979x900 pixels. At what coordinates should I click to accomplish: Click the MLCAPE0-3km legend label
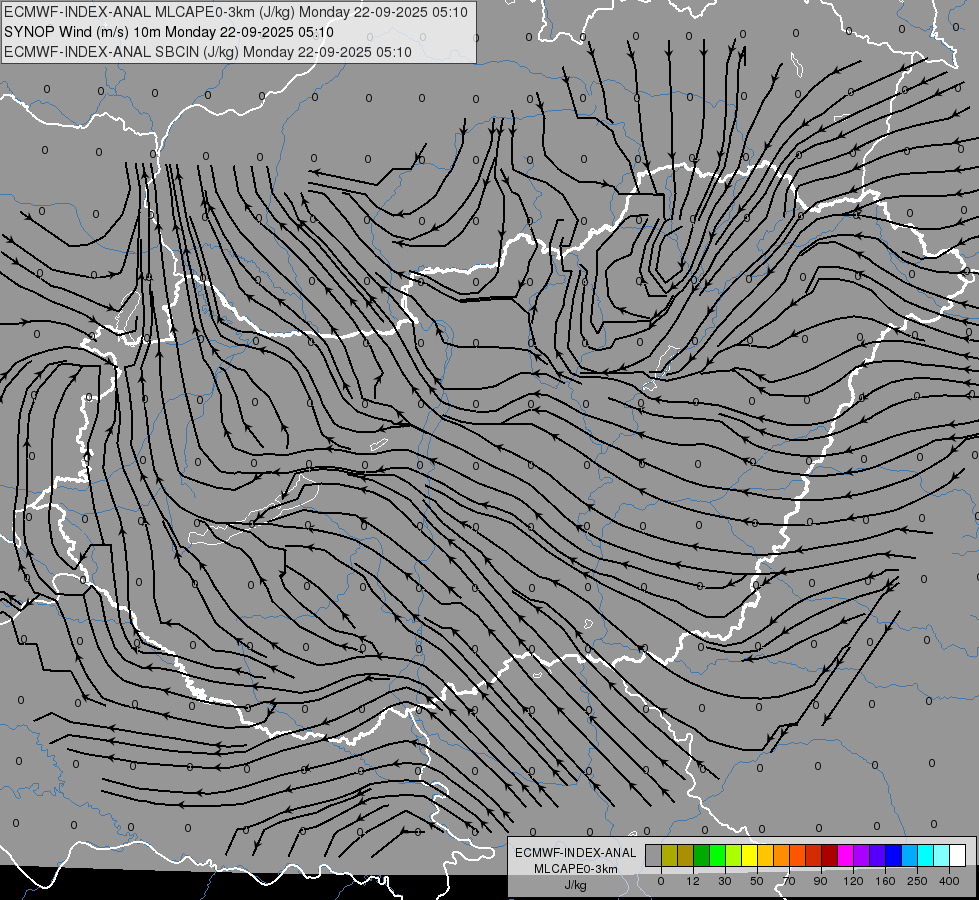tap(576, 869)
